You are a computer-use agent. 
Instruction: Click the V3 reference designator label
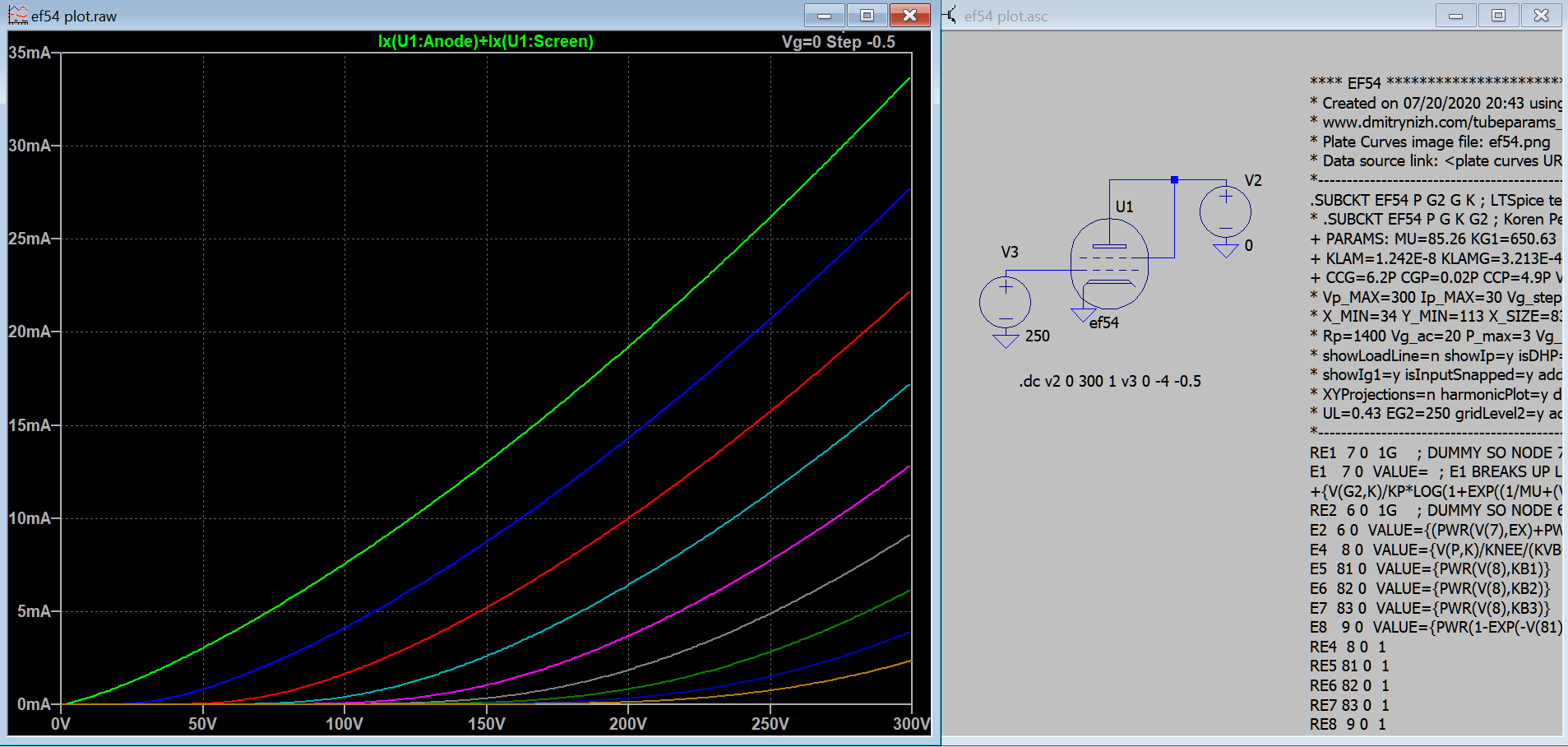pyautogui.click(x=1010, y=252)
